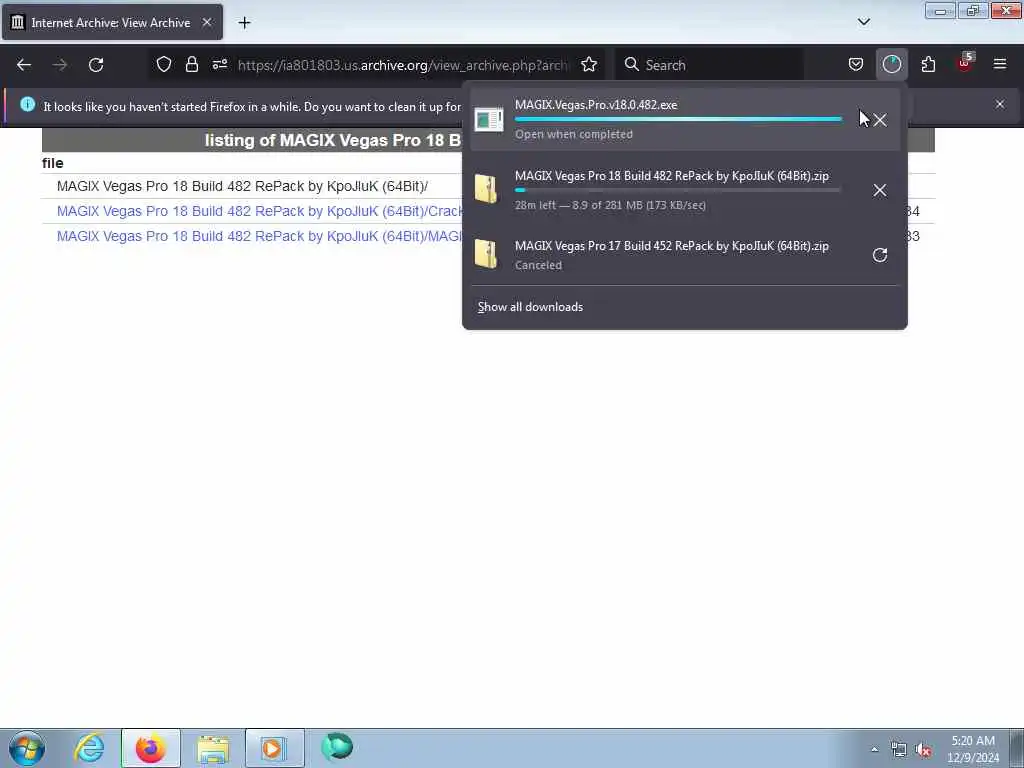The height and width of the screenshot is (768, 1024).
Task: Show hidden system tray icons
Action: [874, 749]
